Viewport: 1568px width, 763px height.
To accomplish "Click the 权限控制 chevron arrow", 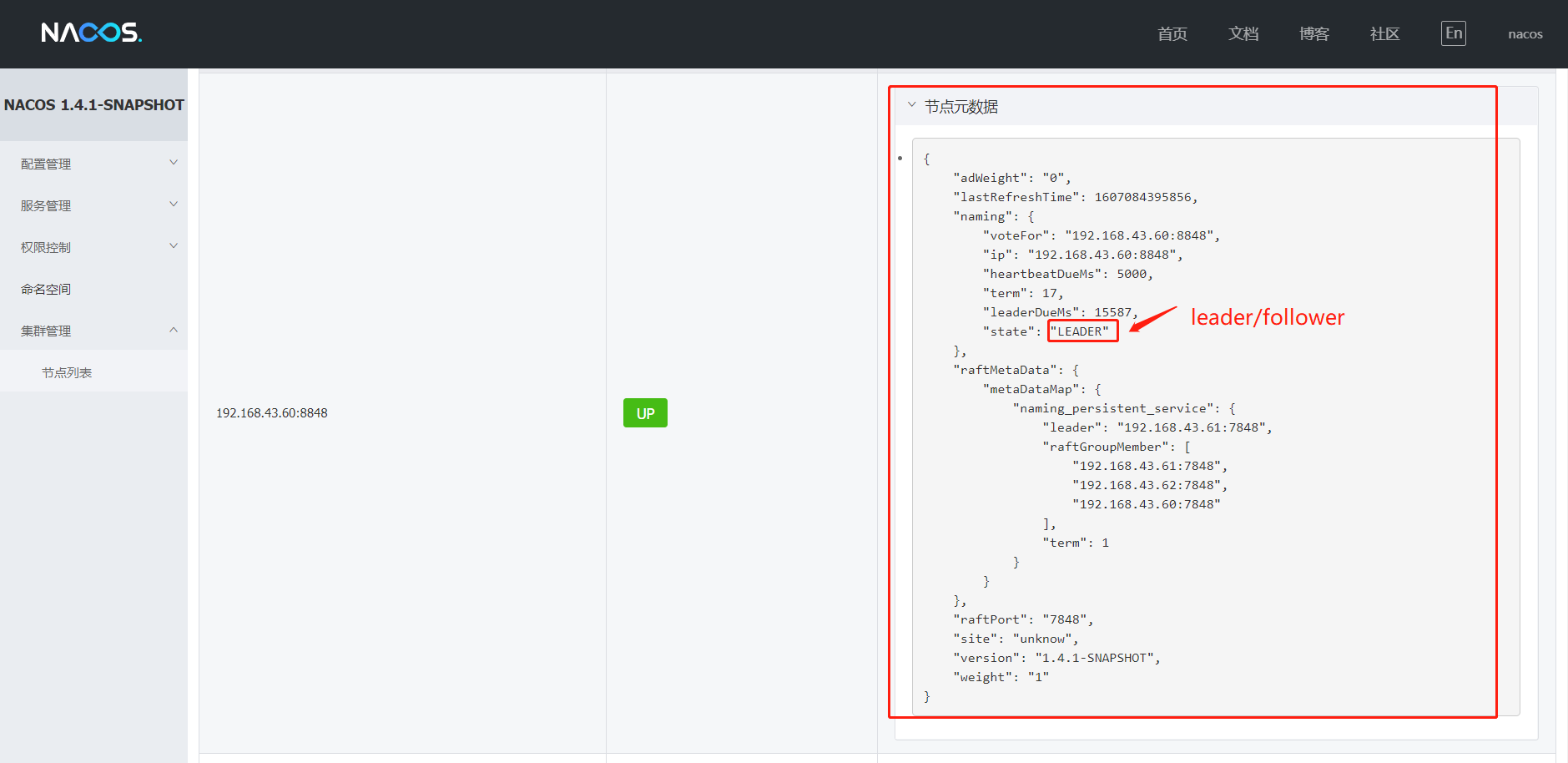I will (x=174, y=246).
